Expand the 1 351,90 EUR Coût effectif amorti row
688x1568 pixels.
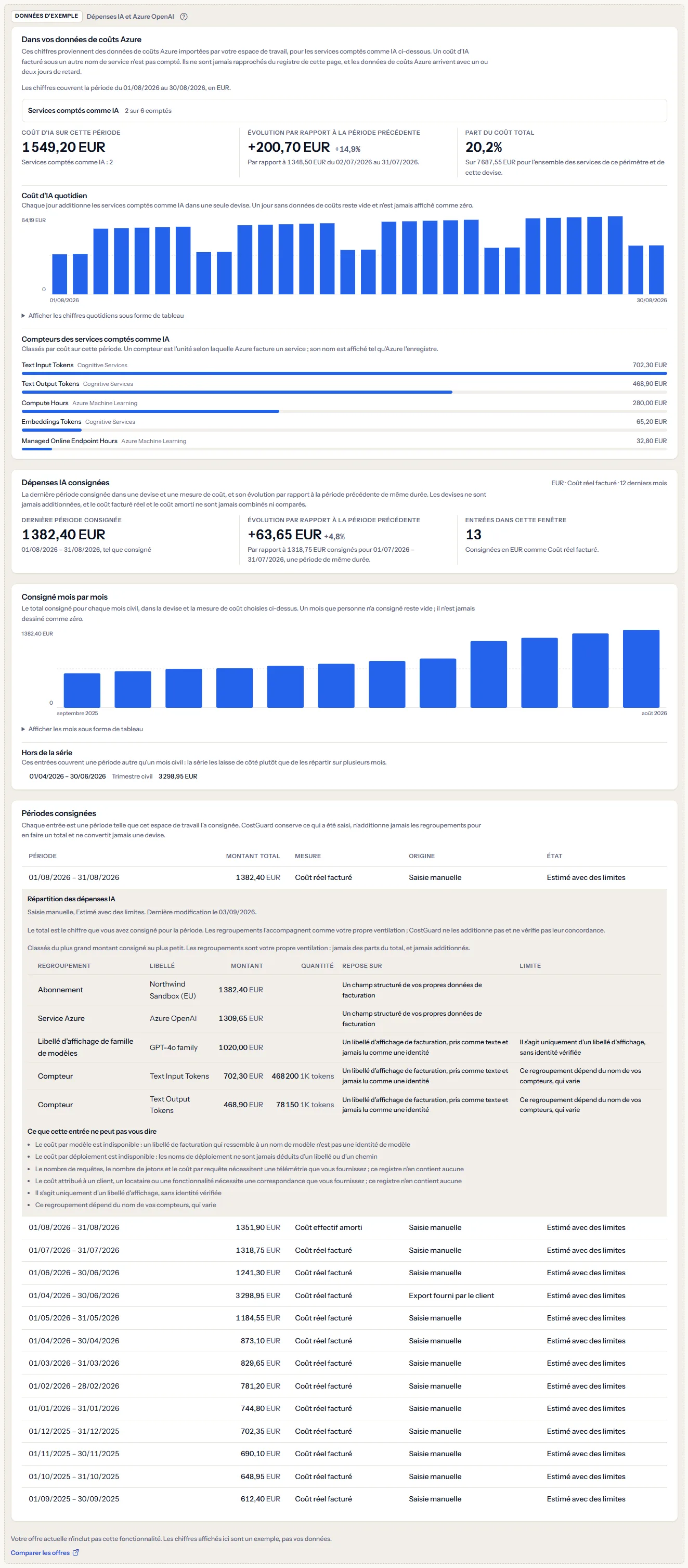click(344, 1227)
